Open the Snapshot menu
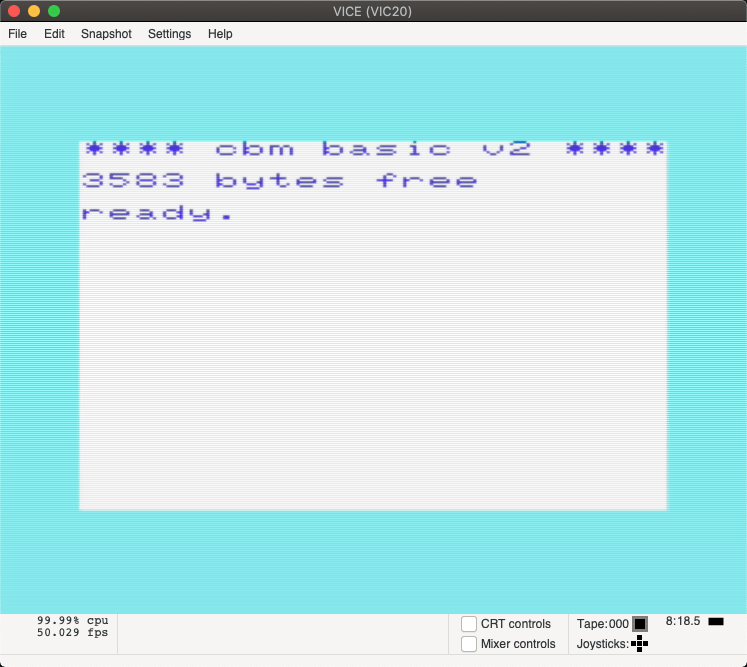 [x=106, y=34]
